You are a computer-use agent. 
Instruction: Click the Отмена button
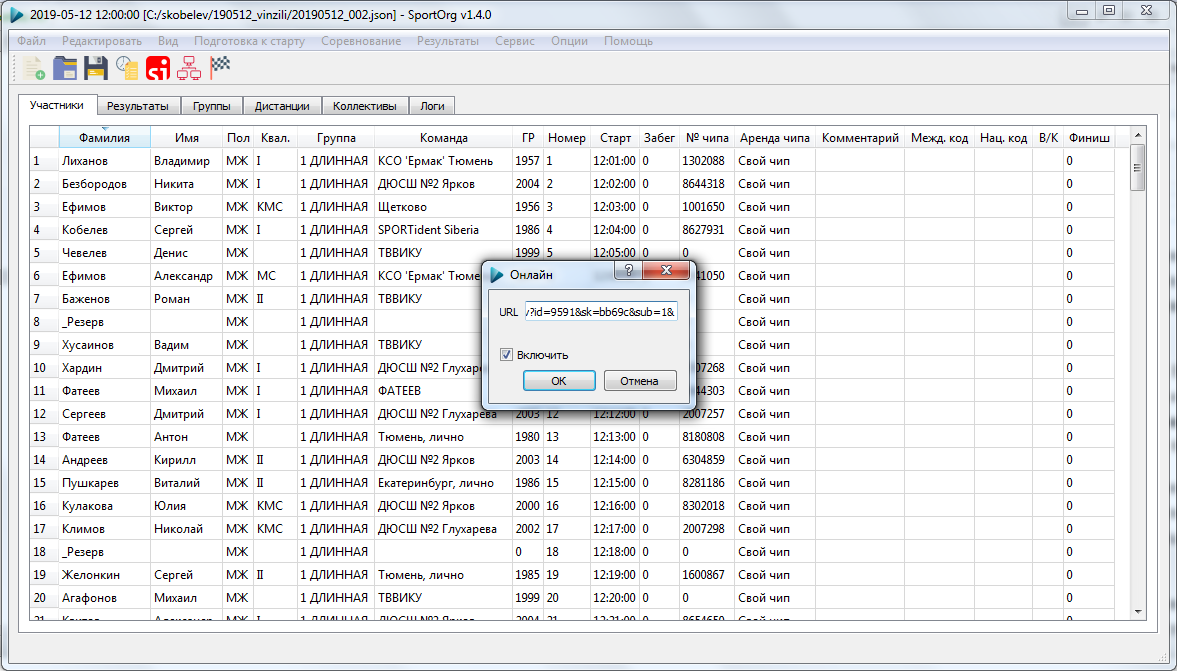point(640,381)
